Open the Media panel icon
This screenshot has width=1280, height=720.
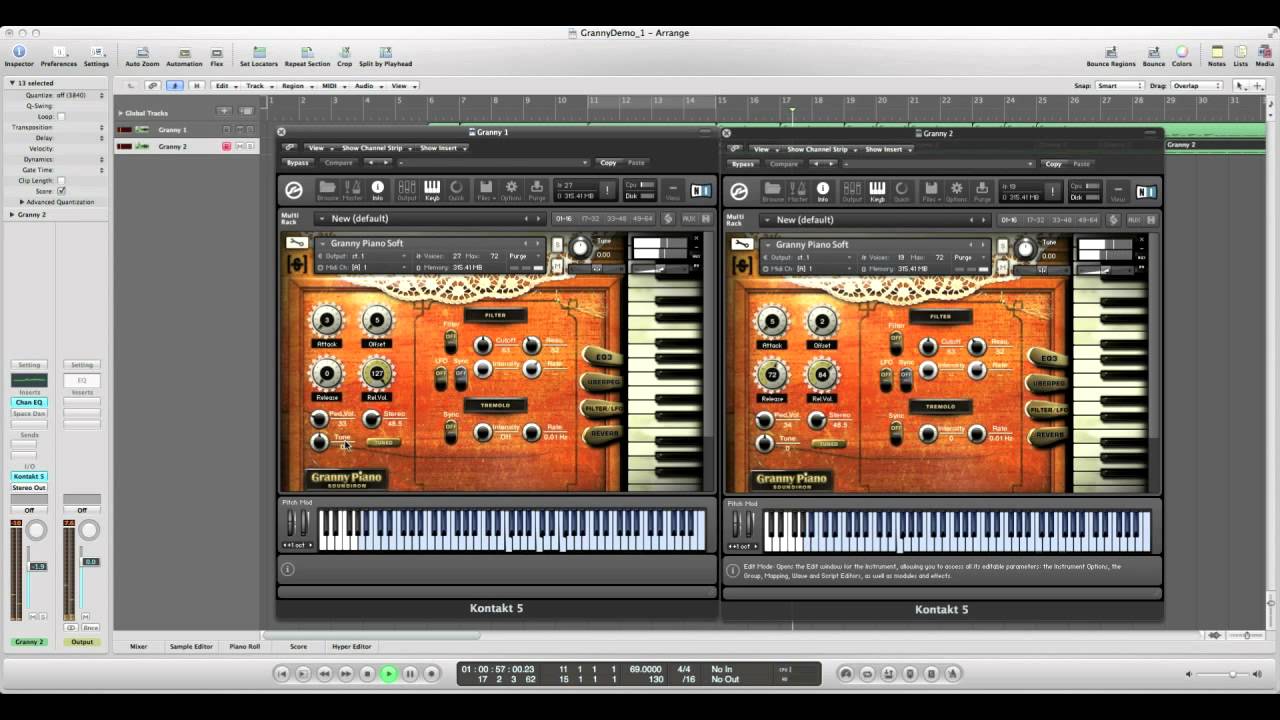[x=1265, y=56]
